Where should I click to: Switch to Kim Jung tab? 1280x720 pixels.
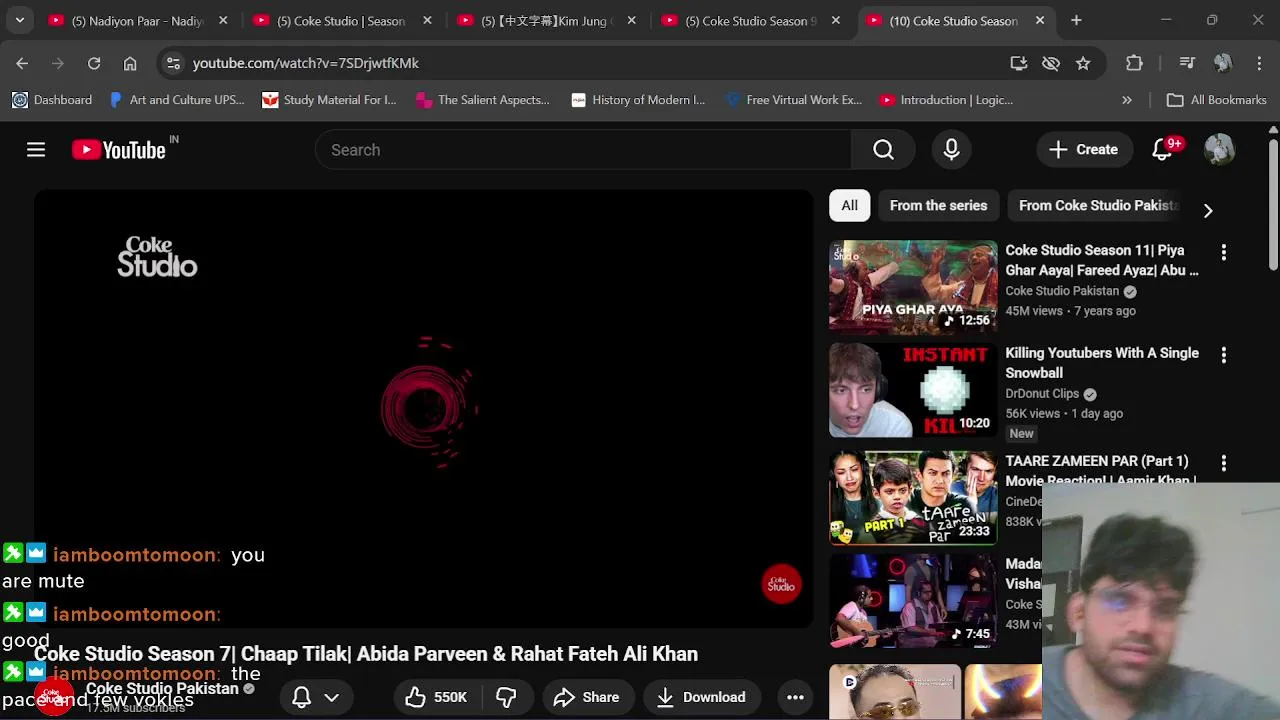tap(548, 20)
